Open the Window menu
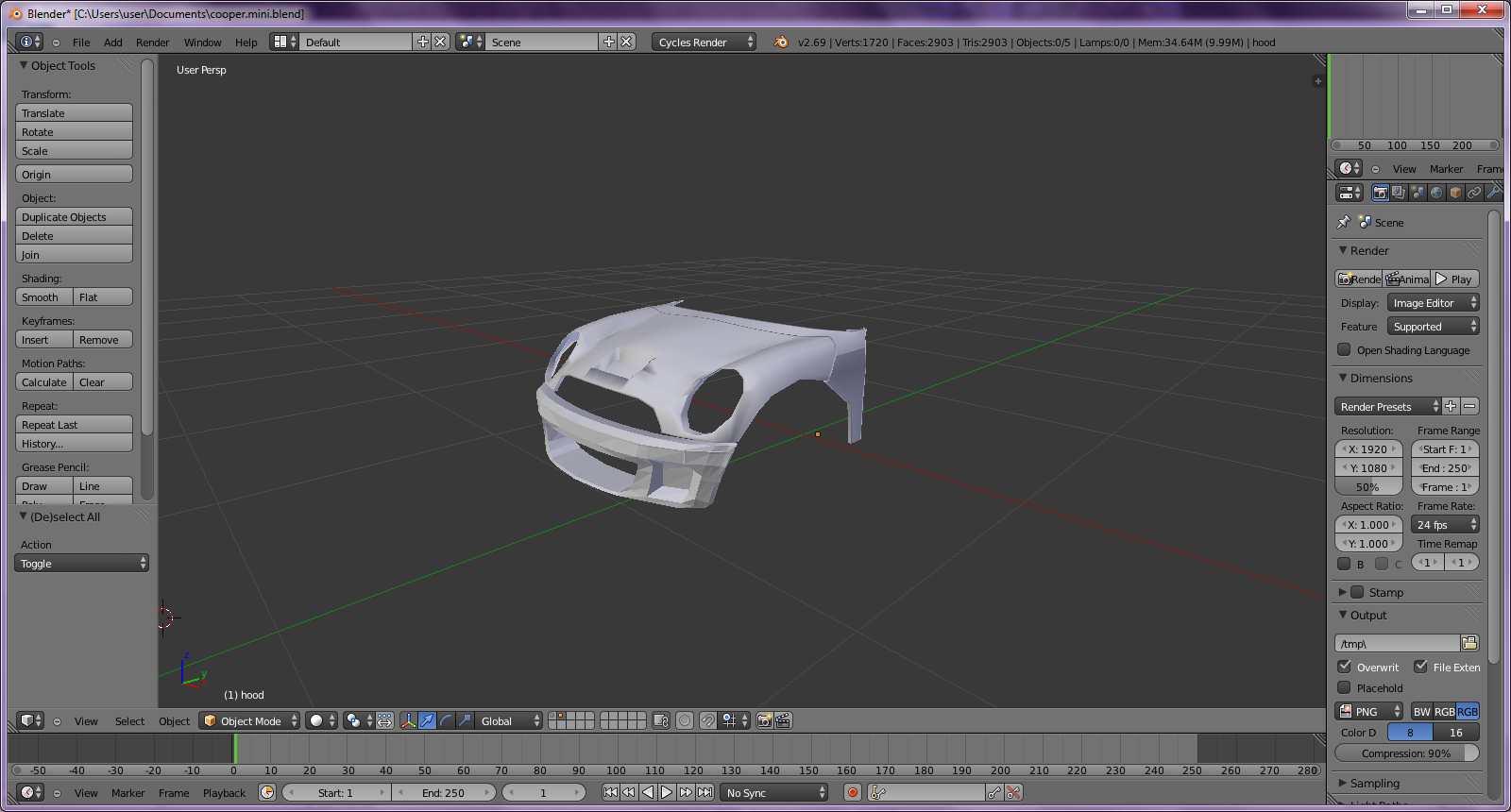Screen dimensions: 1511x812 pos(202,42)
